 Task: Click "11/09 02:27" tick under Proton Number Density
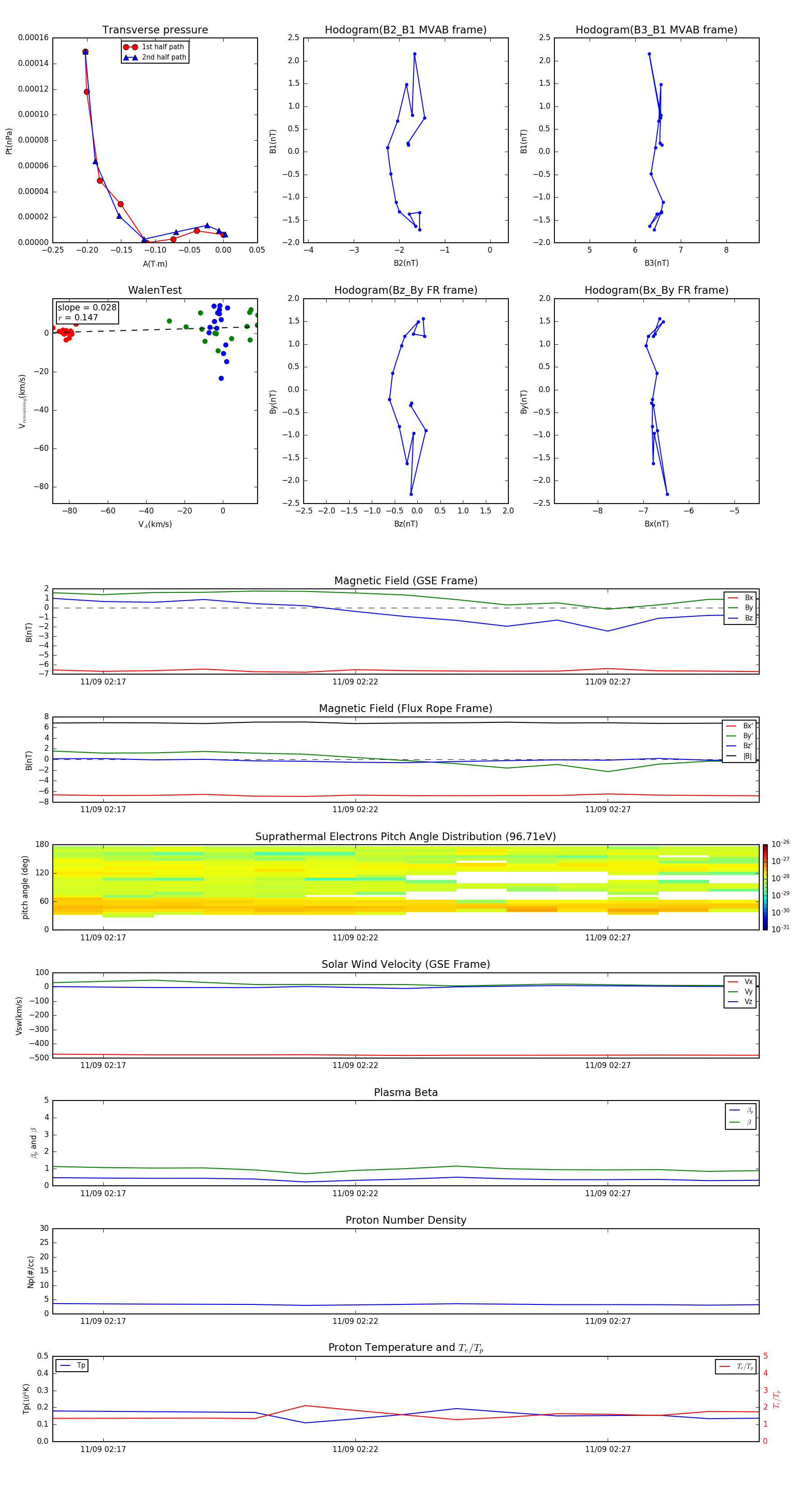(607, 1321)
